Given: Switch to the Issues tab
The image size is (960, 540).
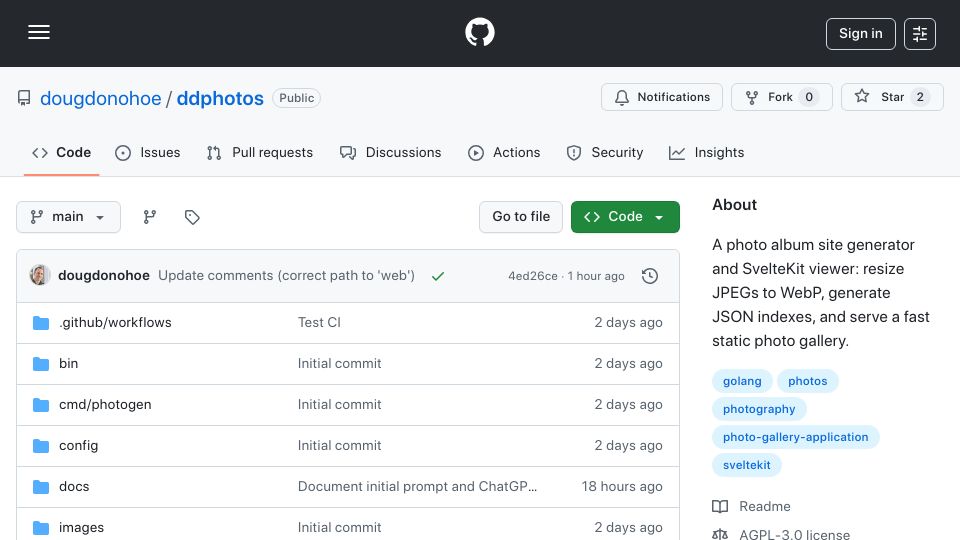Looking at the screenshot, I should tap(148, 152).
